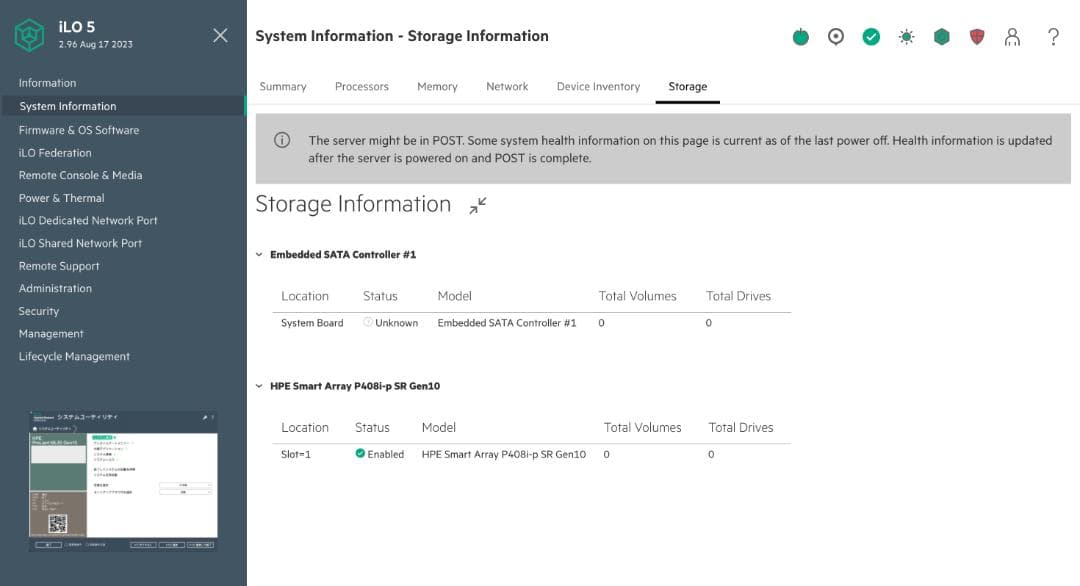This screenshot has width=1080, height=586.
Task: Collapse the Embedded SATA Controller #1 section
Action: click(259, 254)
